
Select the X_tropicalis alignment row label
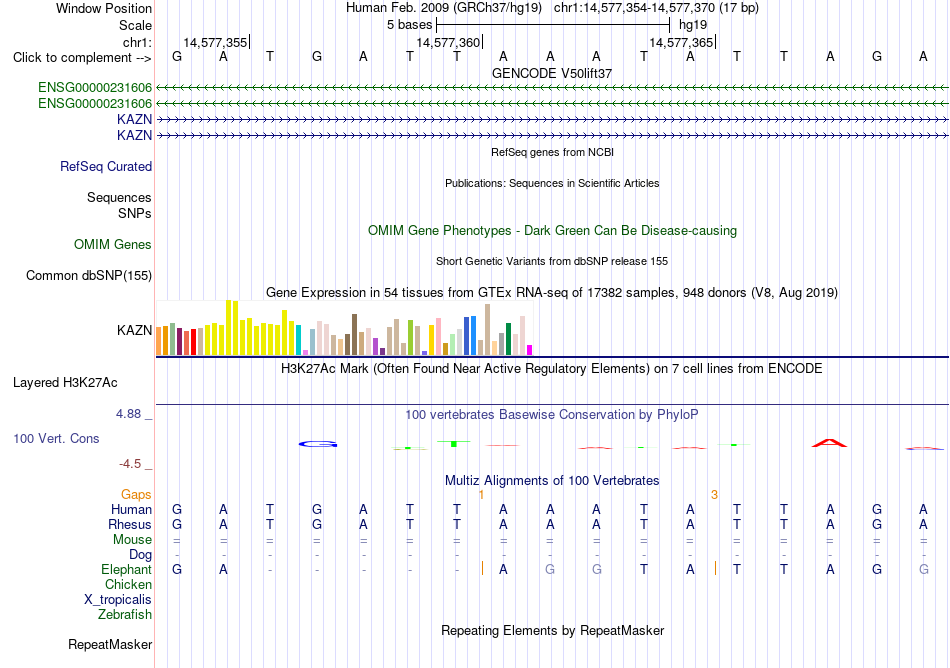coord(118,600)
